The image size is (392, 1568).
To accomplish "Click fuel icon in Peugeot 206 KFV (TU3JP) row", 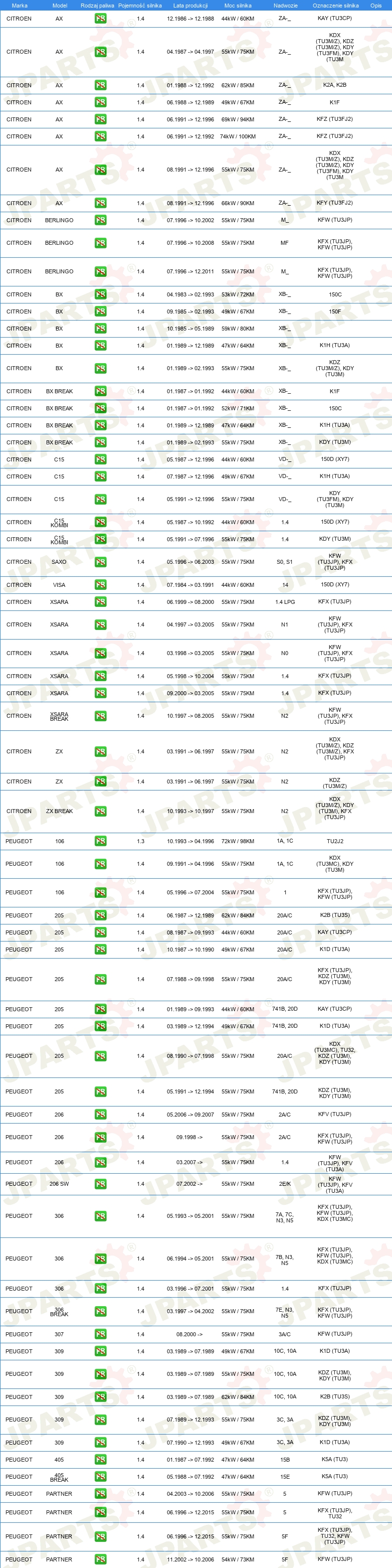I will (100, 1115).
